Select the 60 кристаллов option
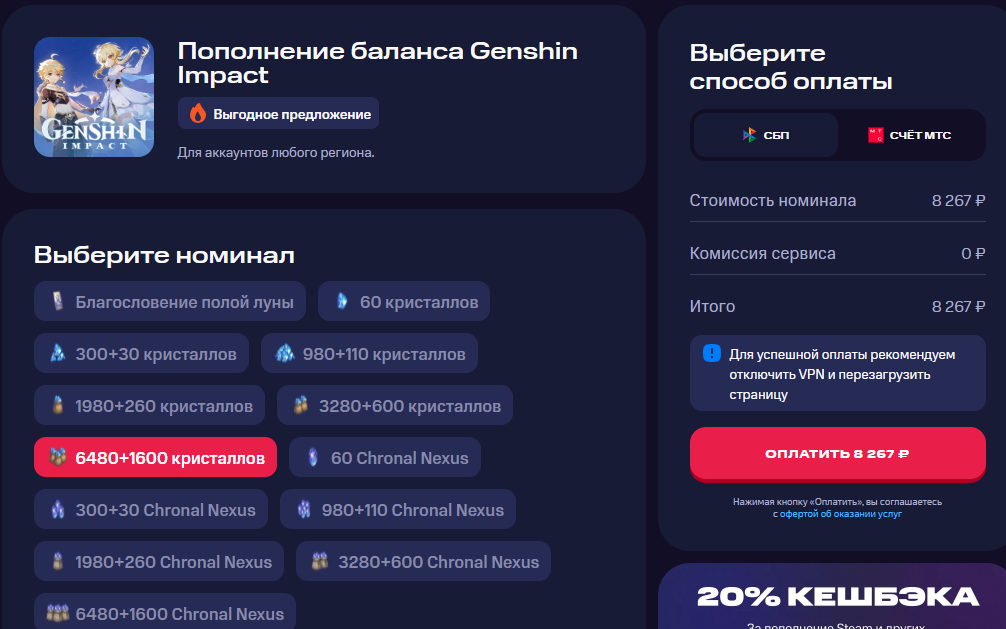The width and height of the screenshot is (1006, 629). [x=404, y=301]
